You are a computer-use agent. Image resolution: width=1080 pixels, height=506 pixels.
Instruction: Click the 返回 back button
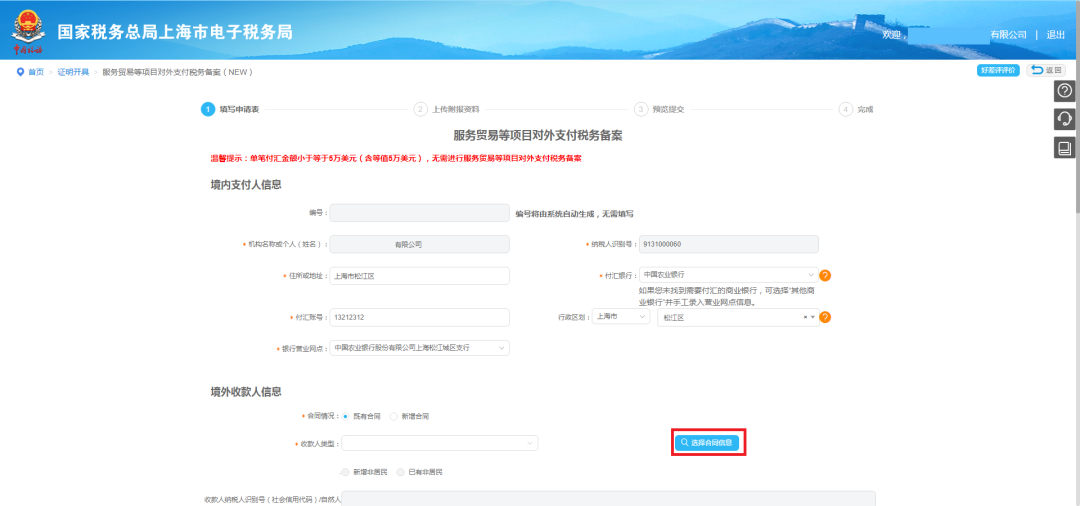point(1046,70)
